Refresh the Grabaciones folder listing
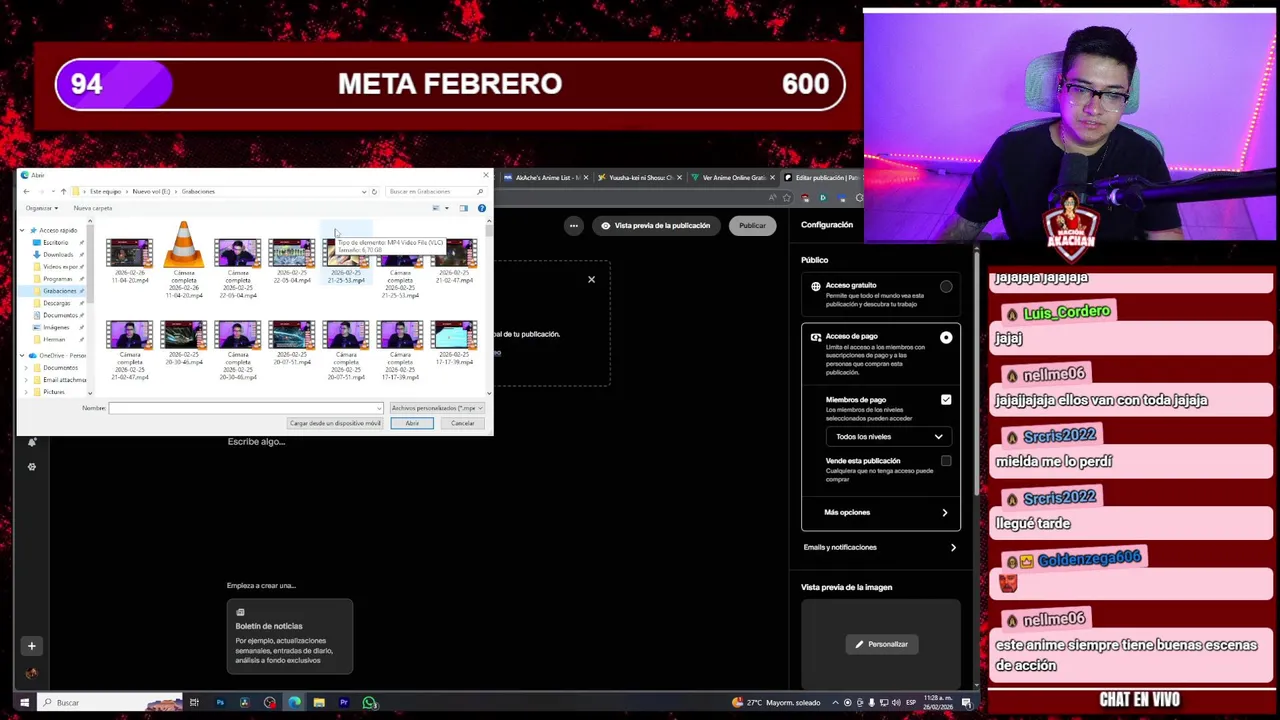 (x=374, y=191)
